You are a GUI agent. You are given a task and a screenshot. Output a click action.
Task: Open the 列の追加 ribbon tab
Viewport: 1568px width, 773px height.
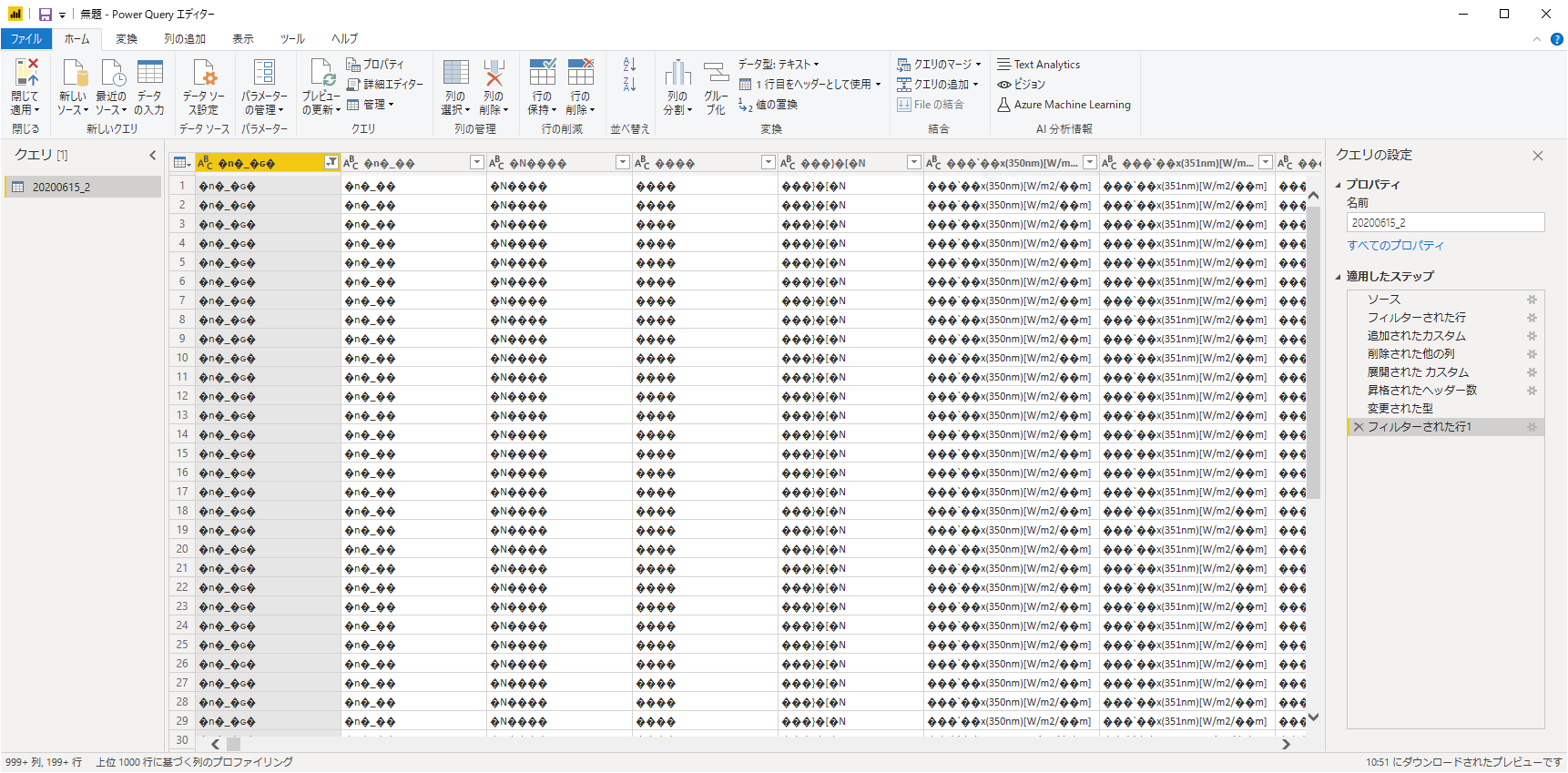[x=185, y=39]
